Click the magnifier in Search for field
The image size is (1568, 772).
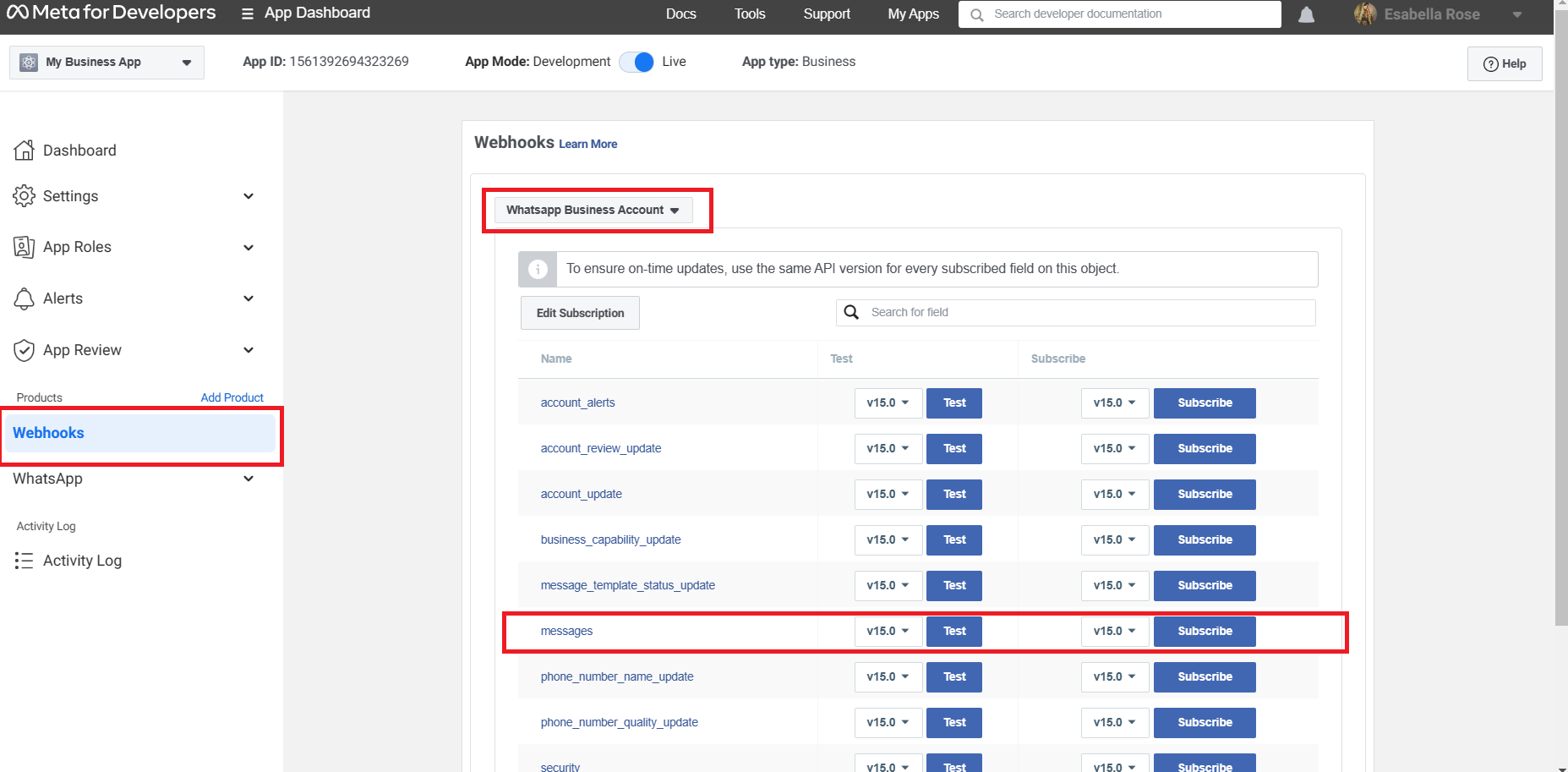tap(852, 312)
